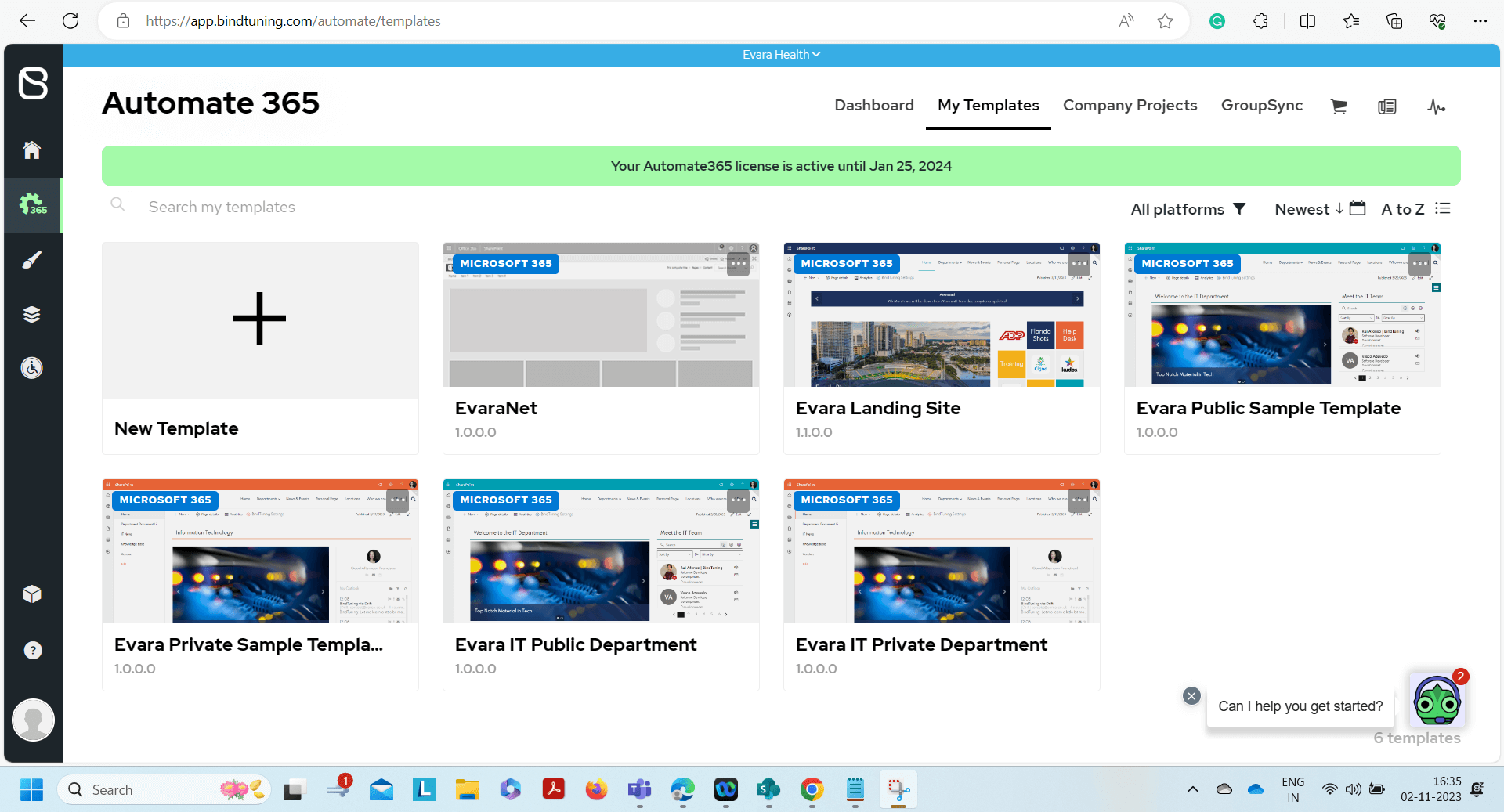Click the BindTuning logo in sidebar
The width and height of the screenshot is (1504, 812).
point(33,83)
